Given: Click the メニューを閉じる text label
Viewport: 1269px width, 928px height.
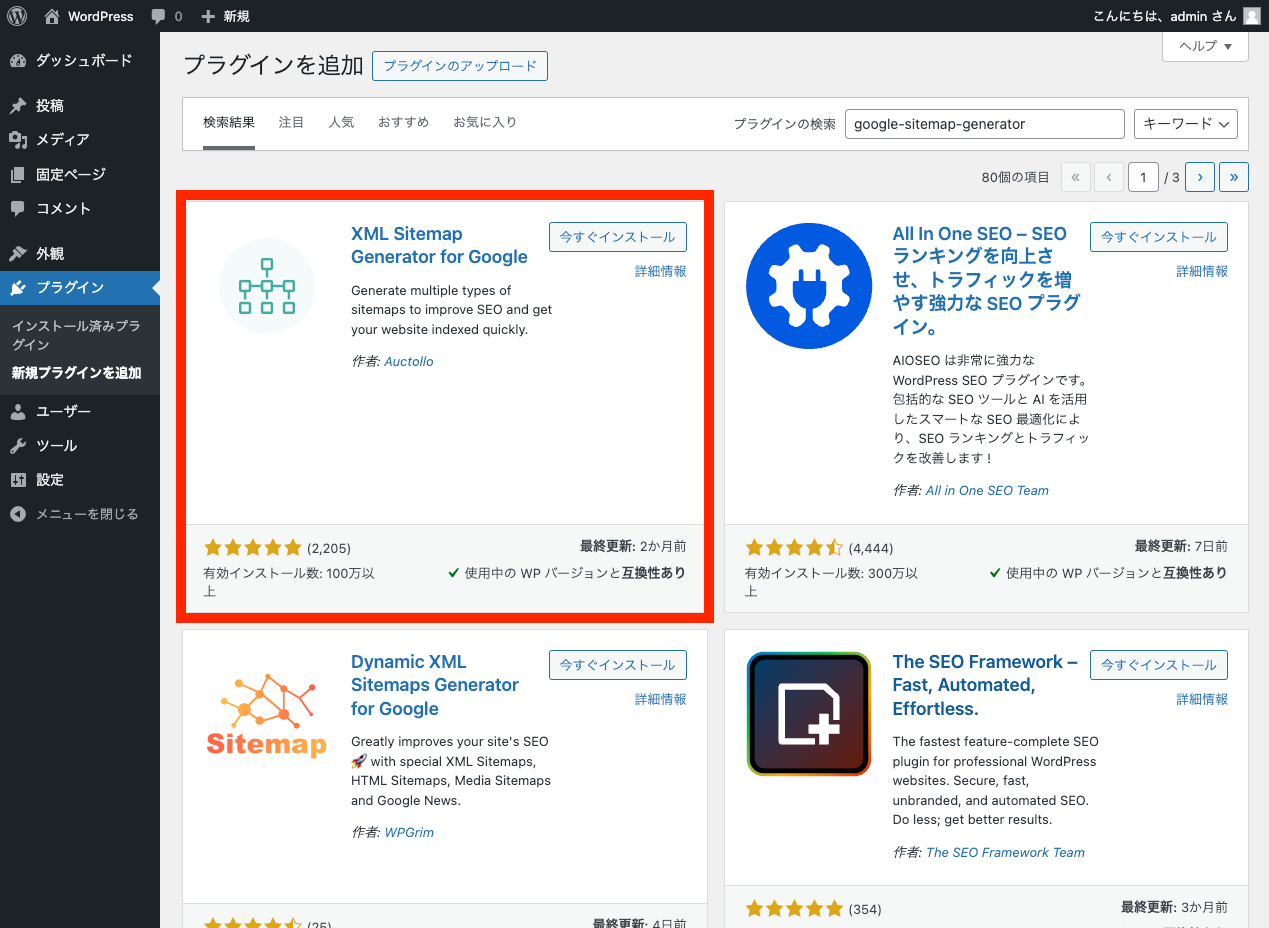Looking at the screenshot, I should pyautogui.click(x=87, y=514).
